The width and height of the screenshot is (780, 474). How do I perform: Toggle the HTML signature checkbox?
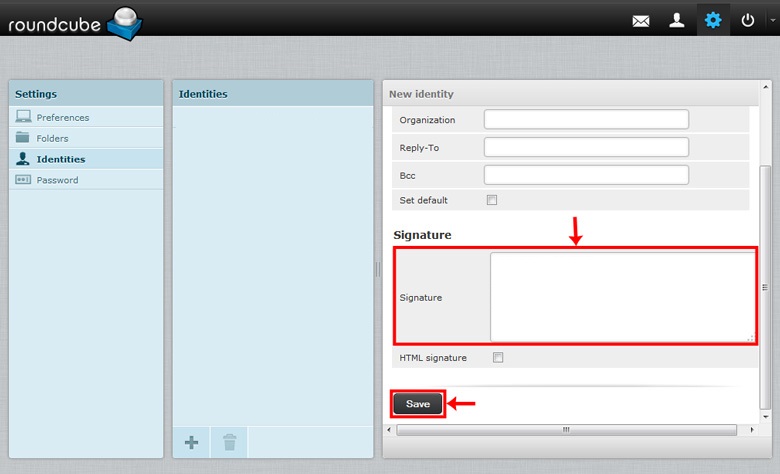coord(498,357)
